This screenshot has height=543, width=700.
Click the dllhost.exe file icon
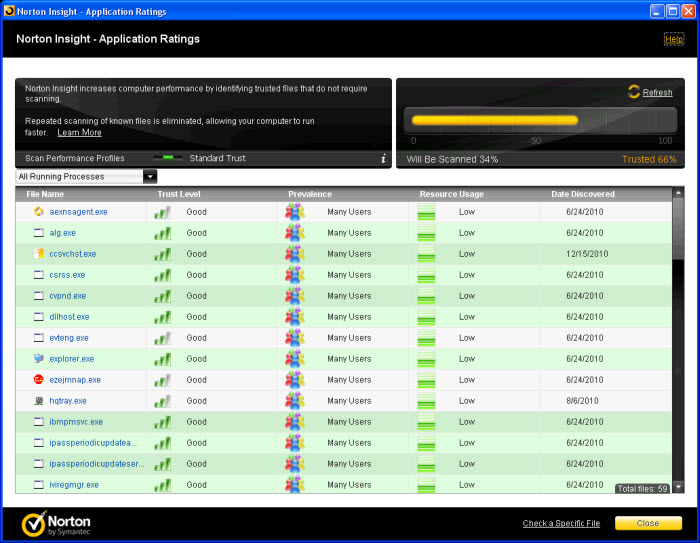coord(39,316)
